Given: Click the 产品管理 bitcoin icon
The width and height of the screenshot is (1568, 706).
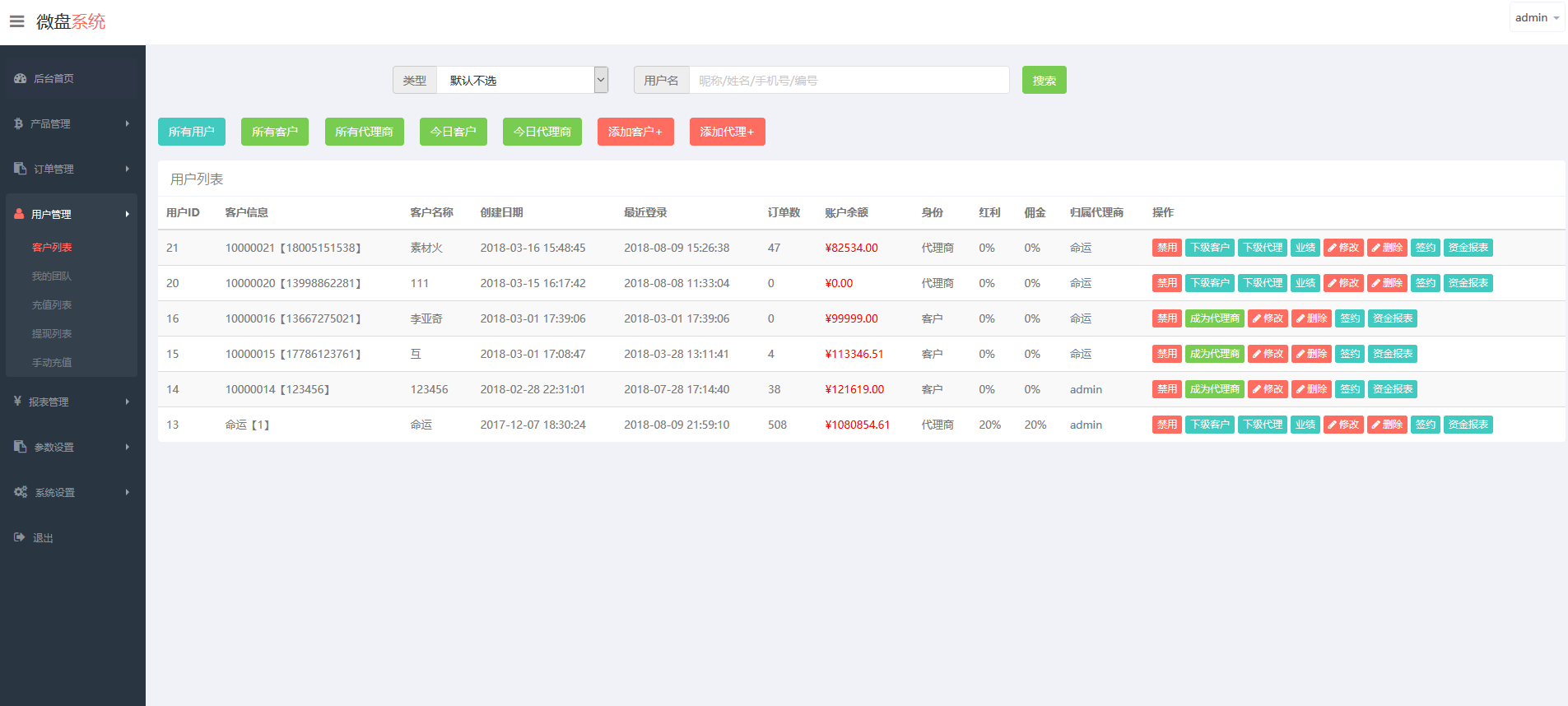Looking at the screenshot, I should pos(19,123).
